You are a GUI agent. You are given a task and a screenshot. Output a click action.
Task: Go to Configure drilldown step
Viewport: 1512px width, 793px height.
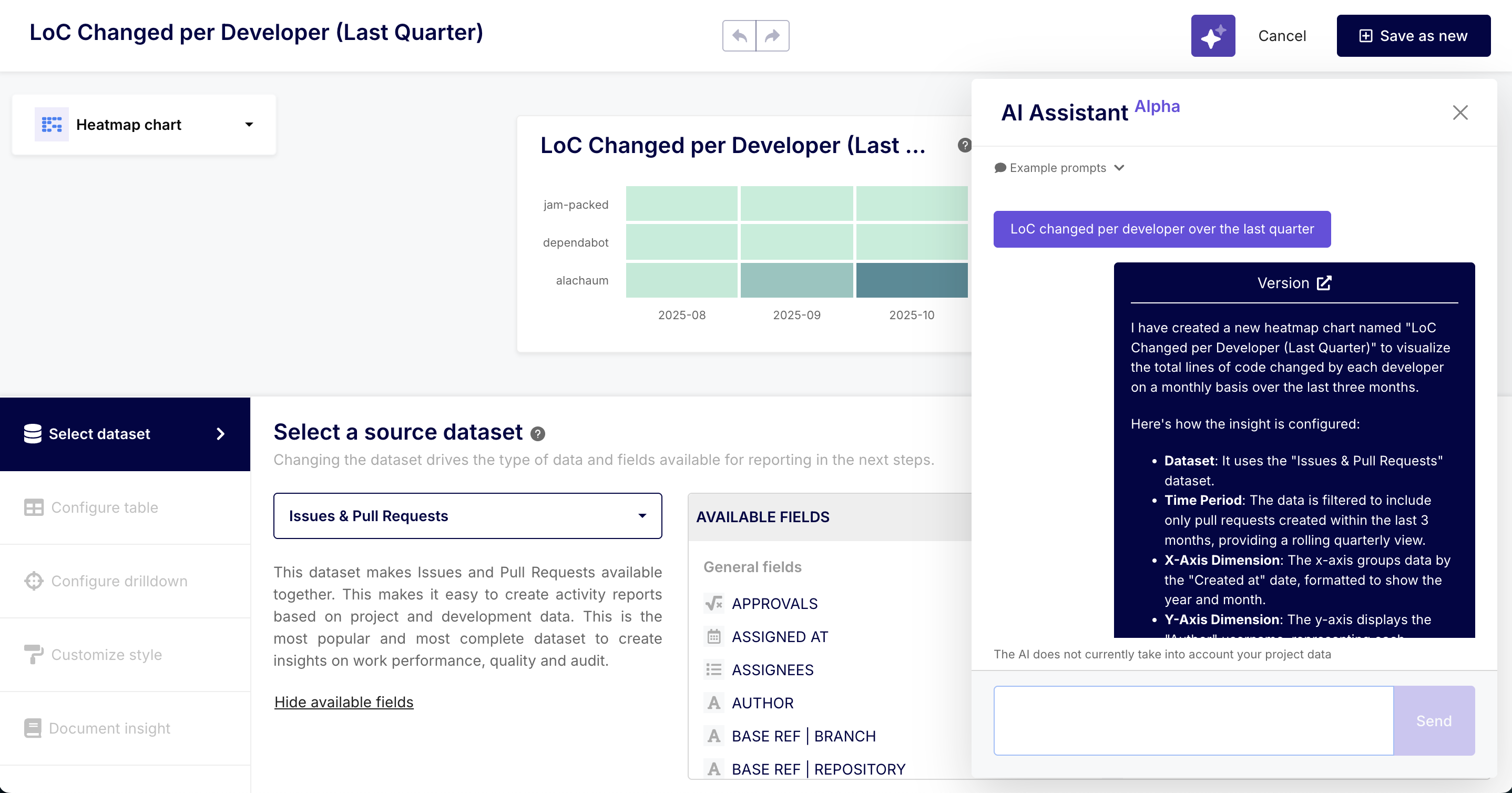119,581
